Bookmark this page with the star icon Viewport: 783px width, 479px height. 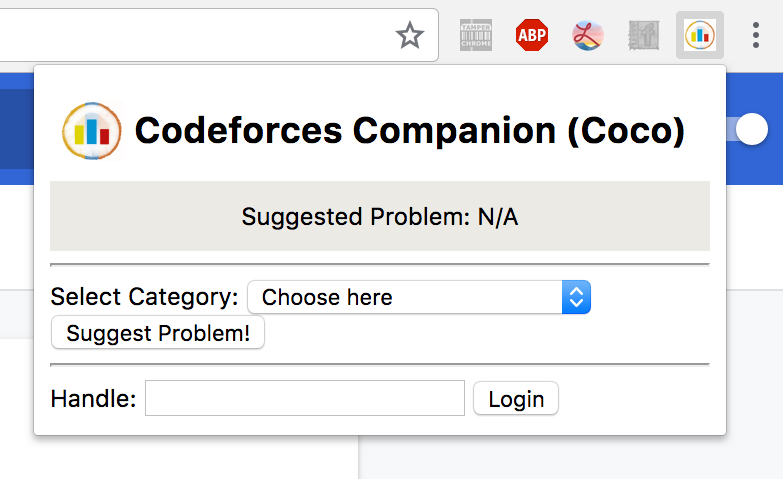[x=410, y=35]
